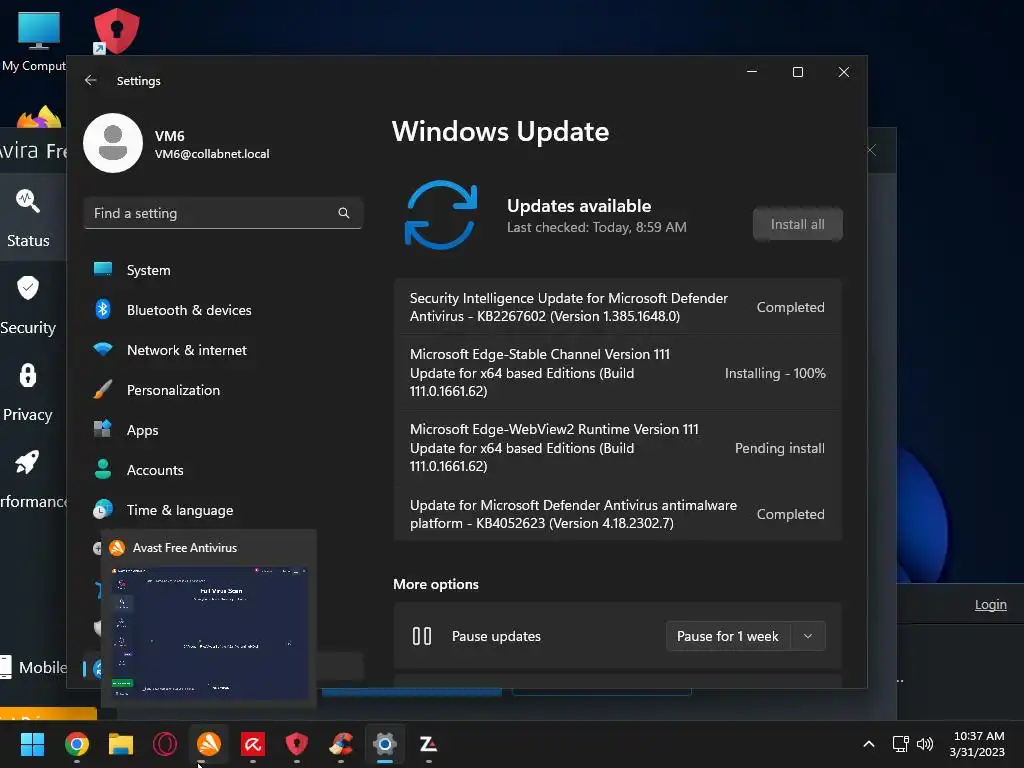The height and width of the screenshot is (768, 1024).
Task: Click the search magnifier in Find a setting
Action: (344, 213)
